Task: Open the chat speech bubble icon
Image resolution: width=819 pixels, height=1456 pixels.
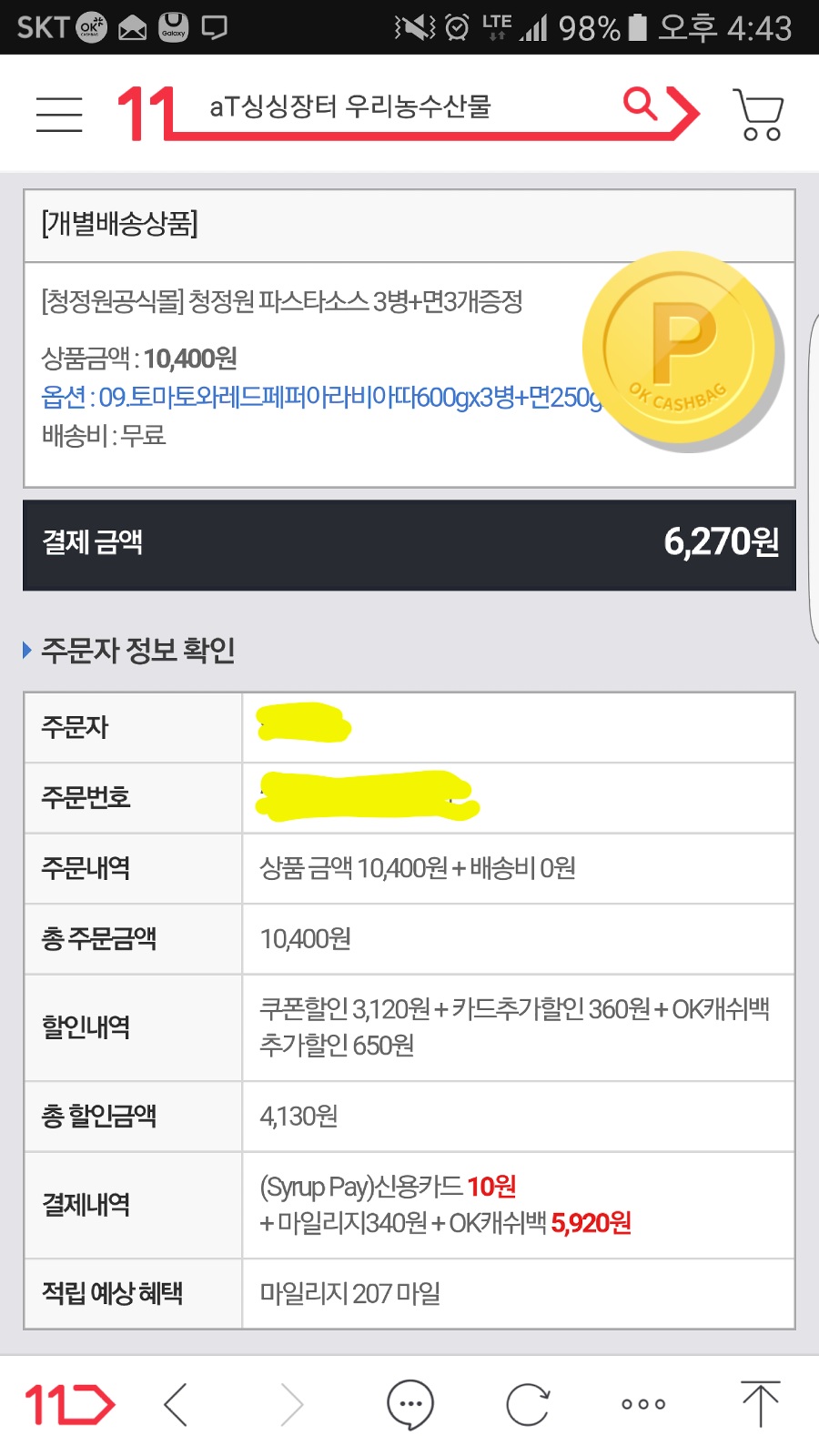Action: point(409,1404)
